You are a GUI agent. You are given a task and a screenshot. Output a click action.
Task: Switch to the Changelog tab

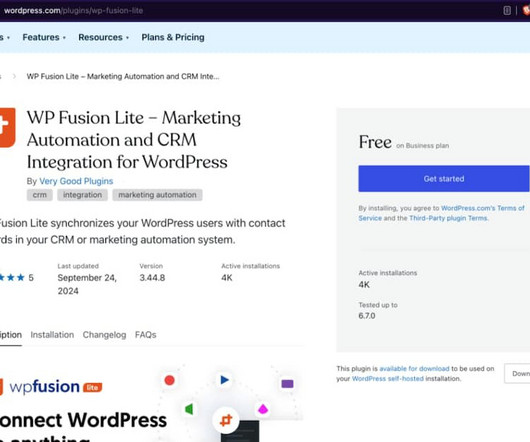[104, 335]
